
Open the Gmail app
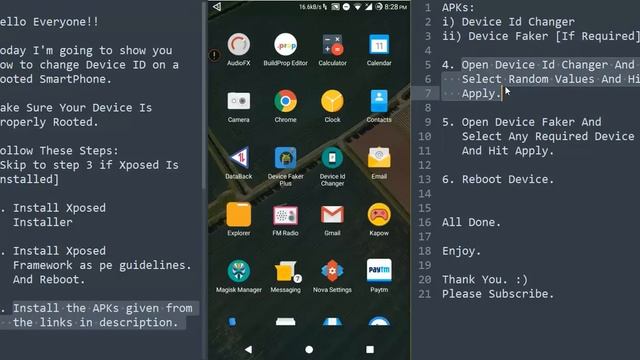pos(332,220)
